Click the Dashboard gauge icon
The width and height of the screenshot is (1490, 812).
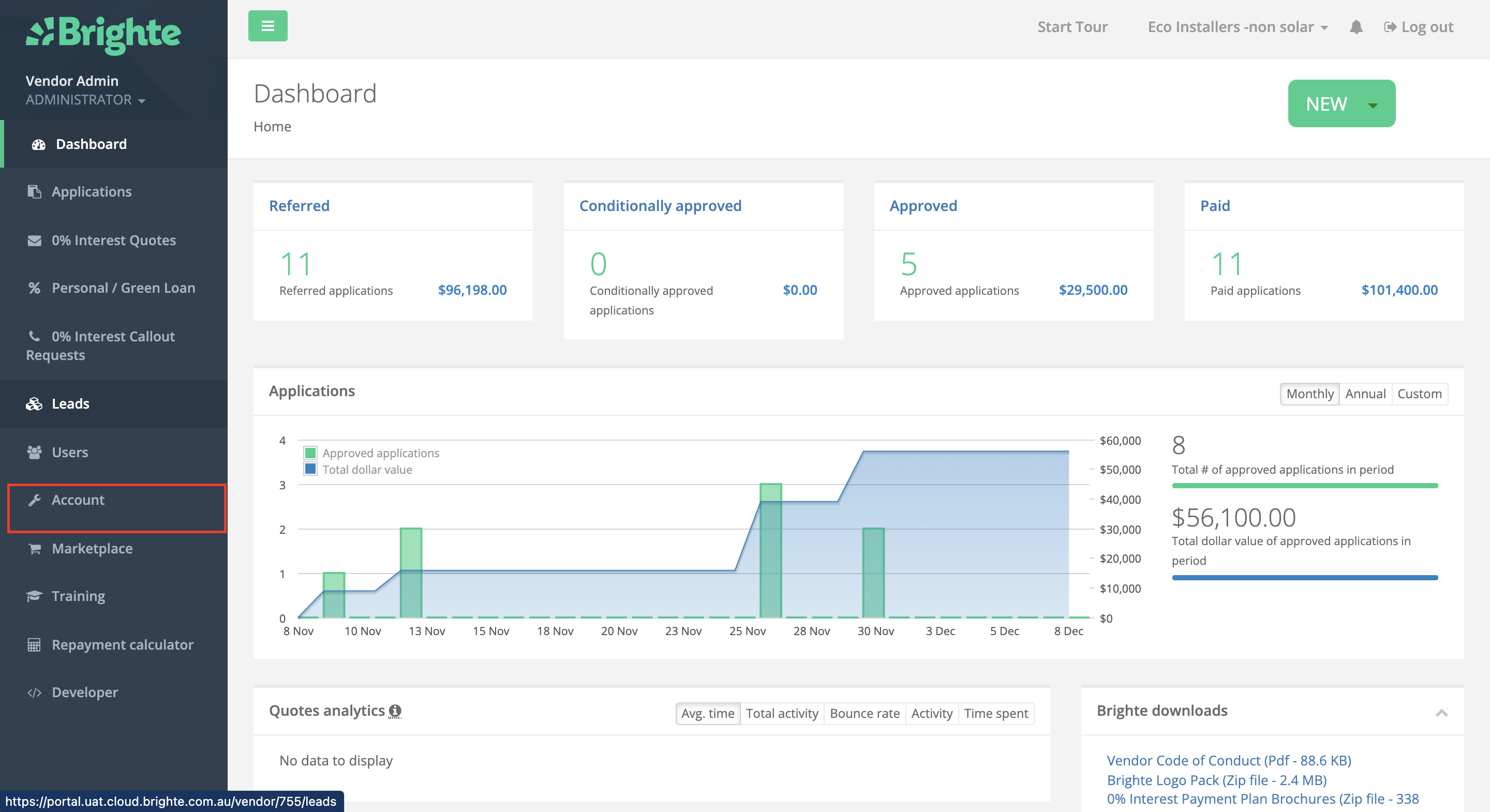38,145
